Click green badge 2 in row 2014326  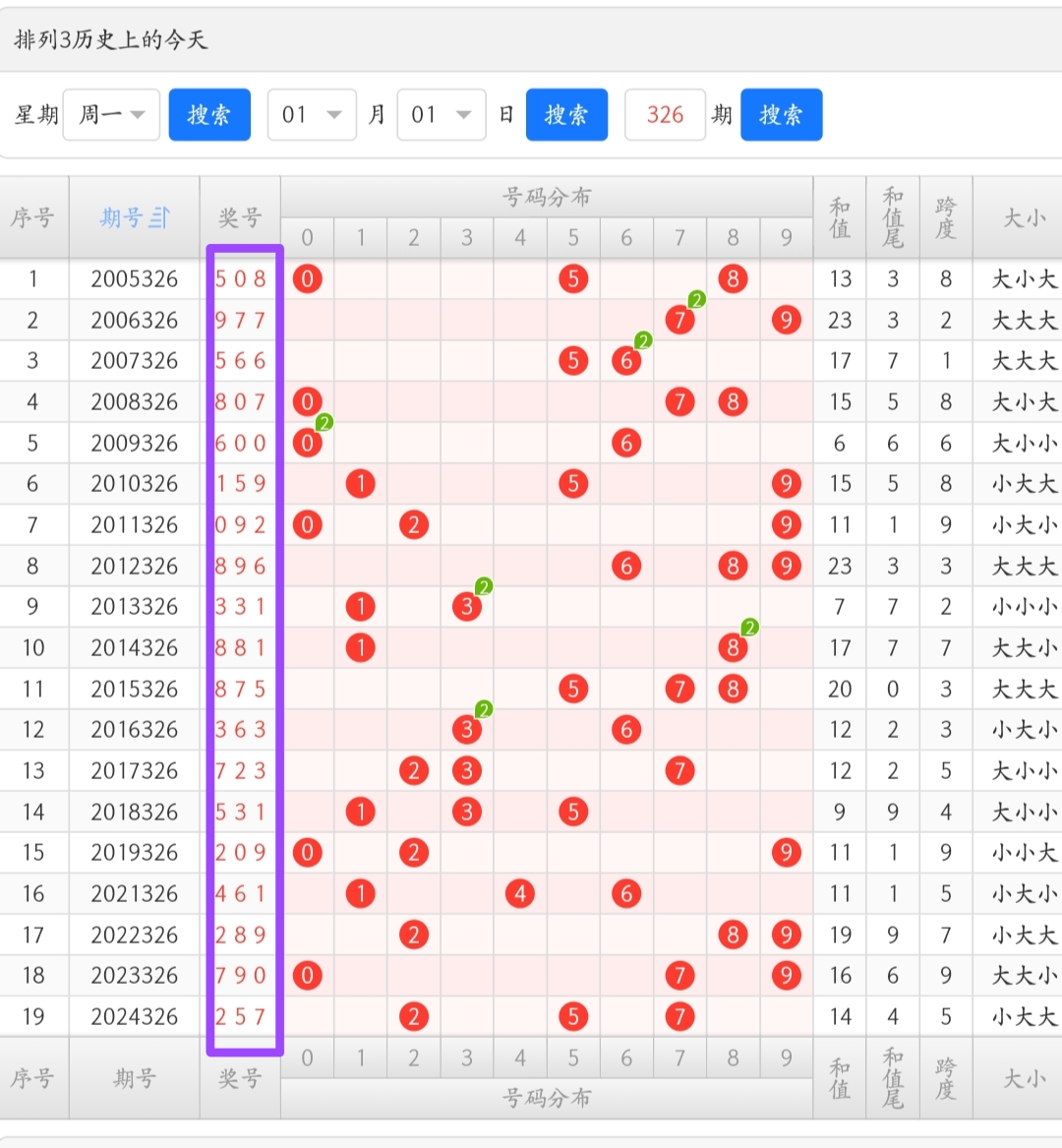pyautogui.click(x=749, y=628)
